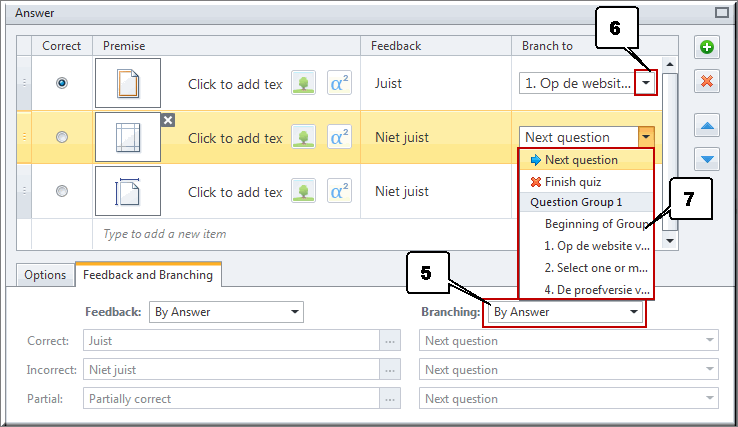This screenshot has width=738, height=427.
Task: Remove image from second answer thumbnail
Action: pyautogui.click(x=168, y=120)
